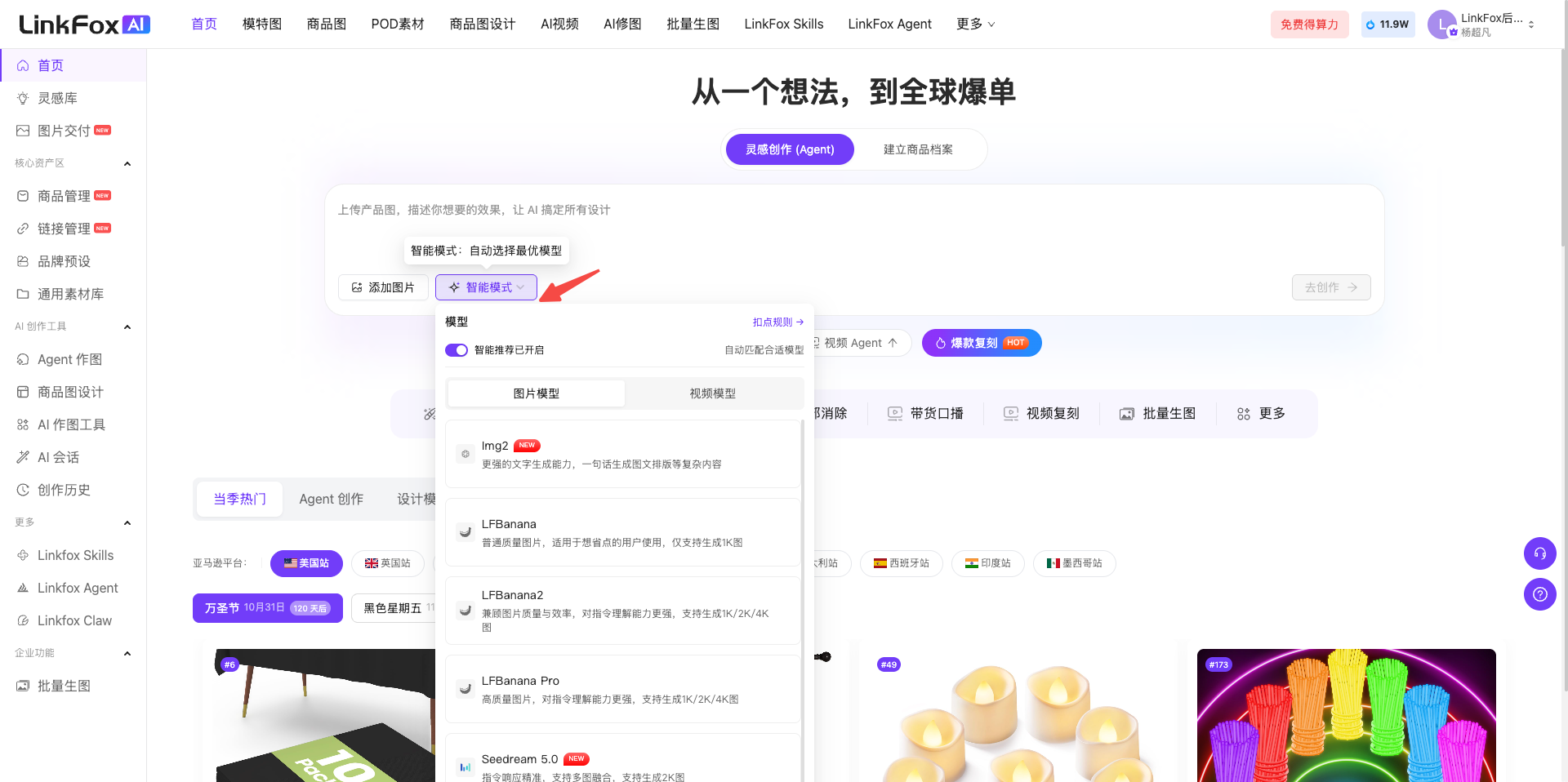Screen dimensions: 1568x782
Task: Select the 西班牙站 platform chip
Action: (x=902, y=563)
